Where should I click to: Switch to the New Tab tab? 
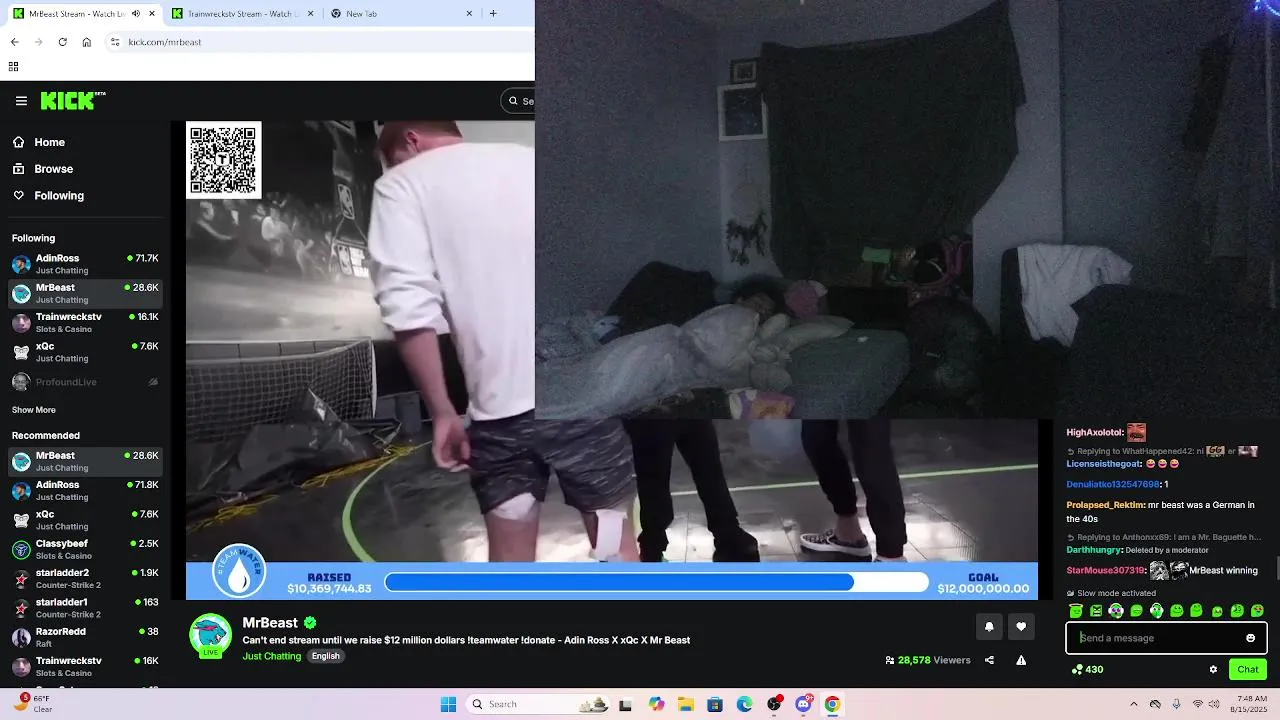[x=400, y=13]
